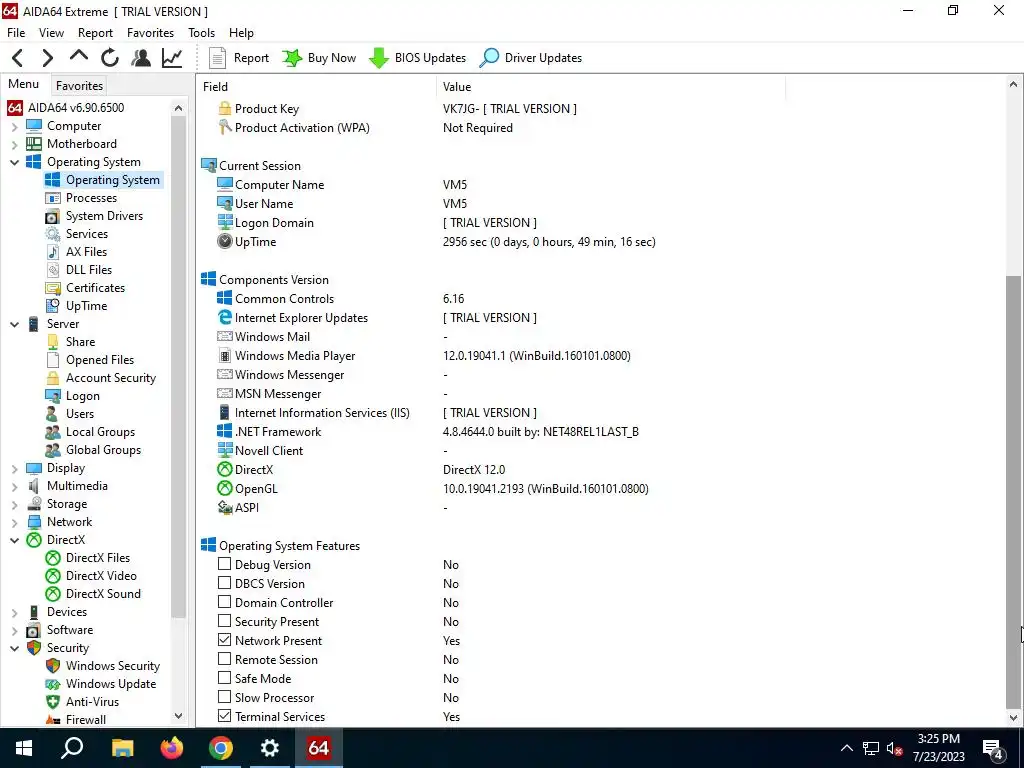Open Windows Settings from the taskbar
The width and height of the screenshot is (1024, 768).
(270, 748)
